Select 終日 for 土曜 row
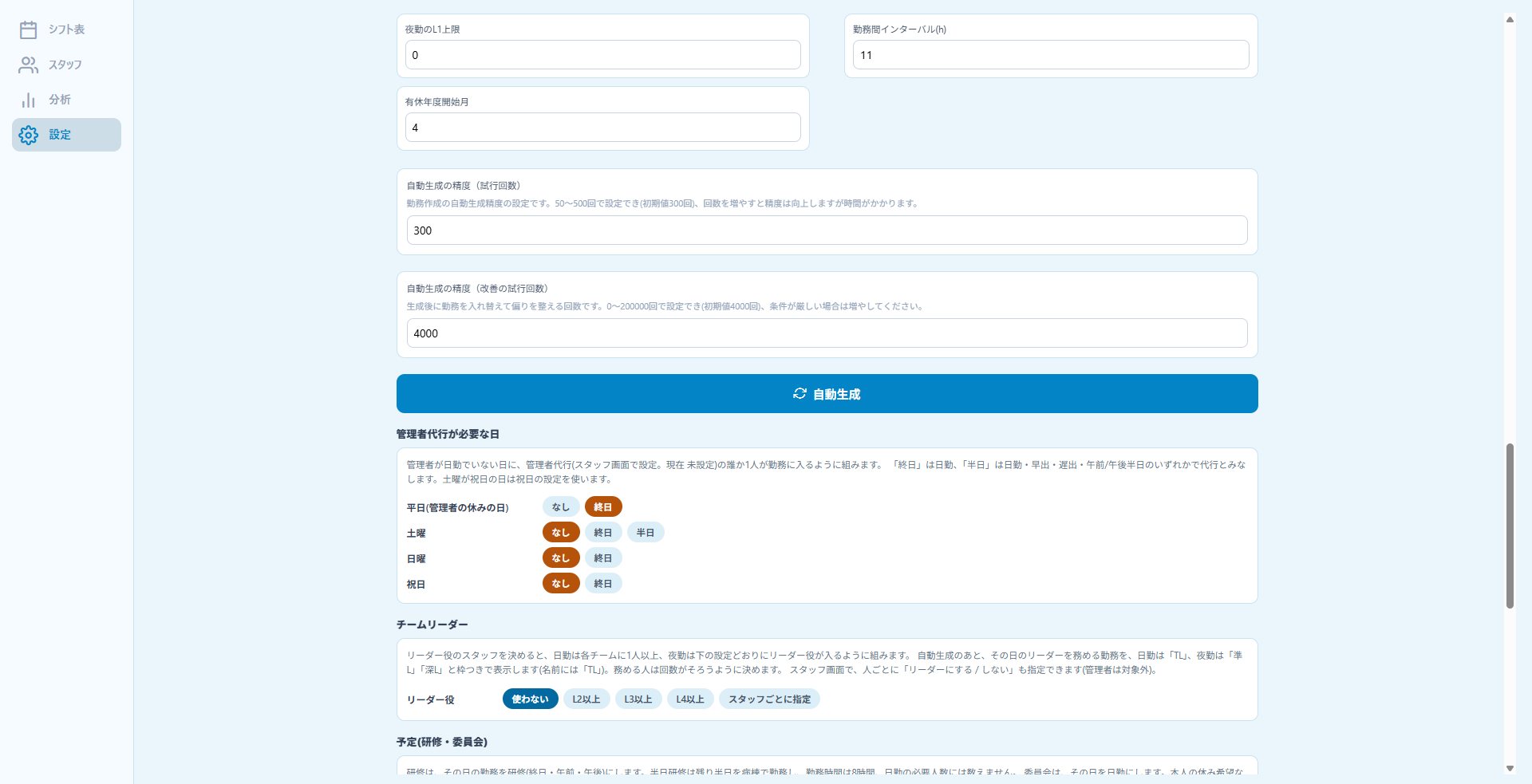 pos(603,532)
